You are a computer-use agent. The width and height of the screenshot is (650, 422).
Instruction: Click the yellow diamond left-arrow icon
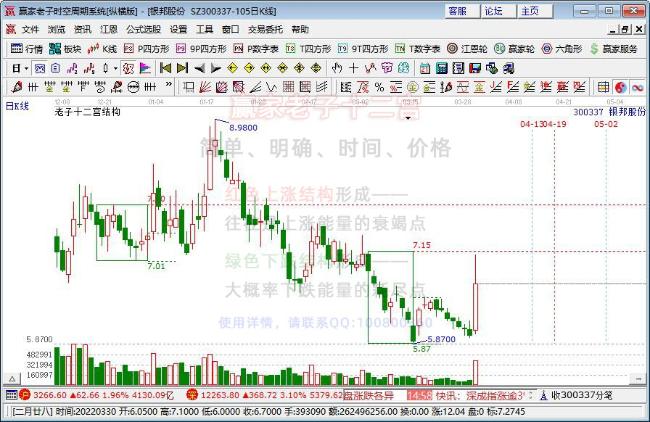pyautogui.click(x=233, y=68)
